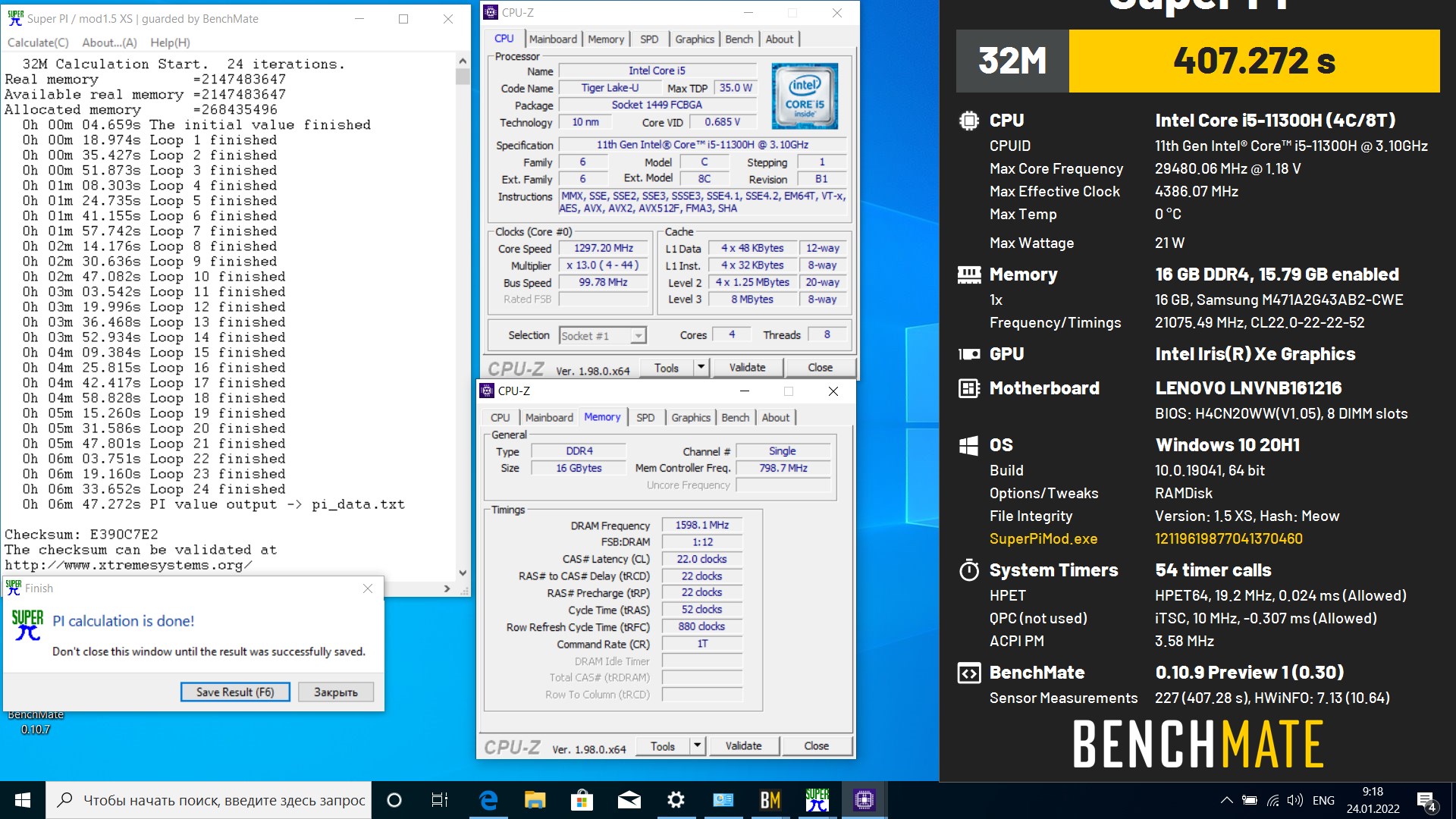The height and width of the screenshot is (819, 1456).
Task: Click the Закрыть button in Finish dialog
Action: pyautogui.click(x=336, y=692)
